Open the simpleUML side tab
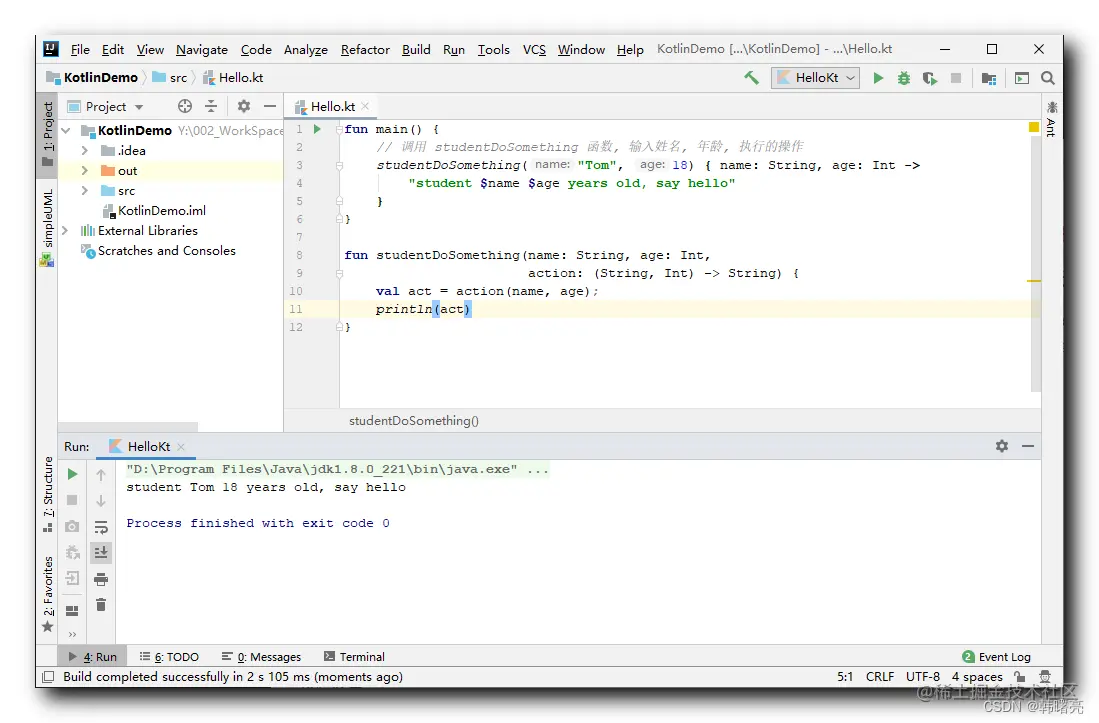Image resolution: width=1099 pixels, height=723 pixels. (x=48, y=228)
